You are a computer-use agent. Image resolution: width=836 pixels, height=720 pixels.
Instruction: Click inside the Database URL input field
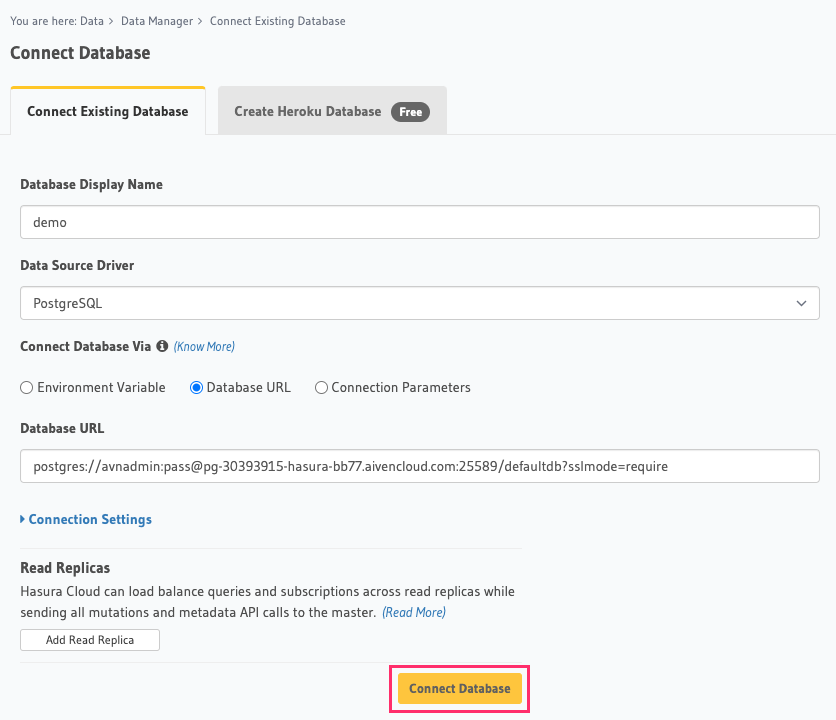pyautogui.click(x=419, y=465)
